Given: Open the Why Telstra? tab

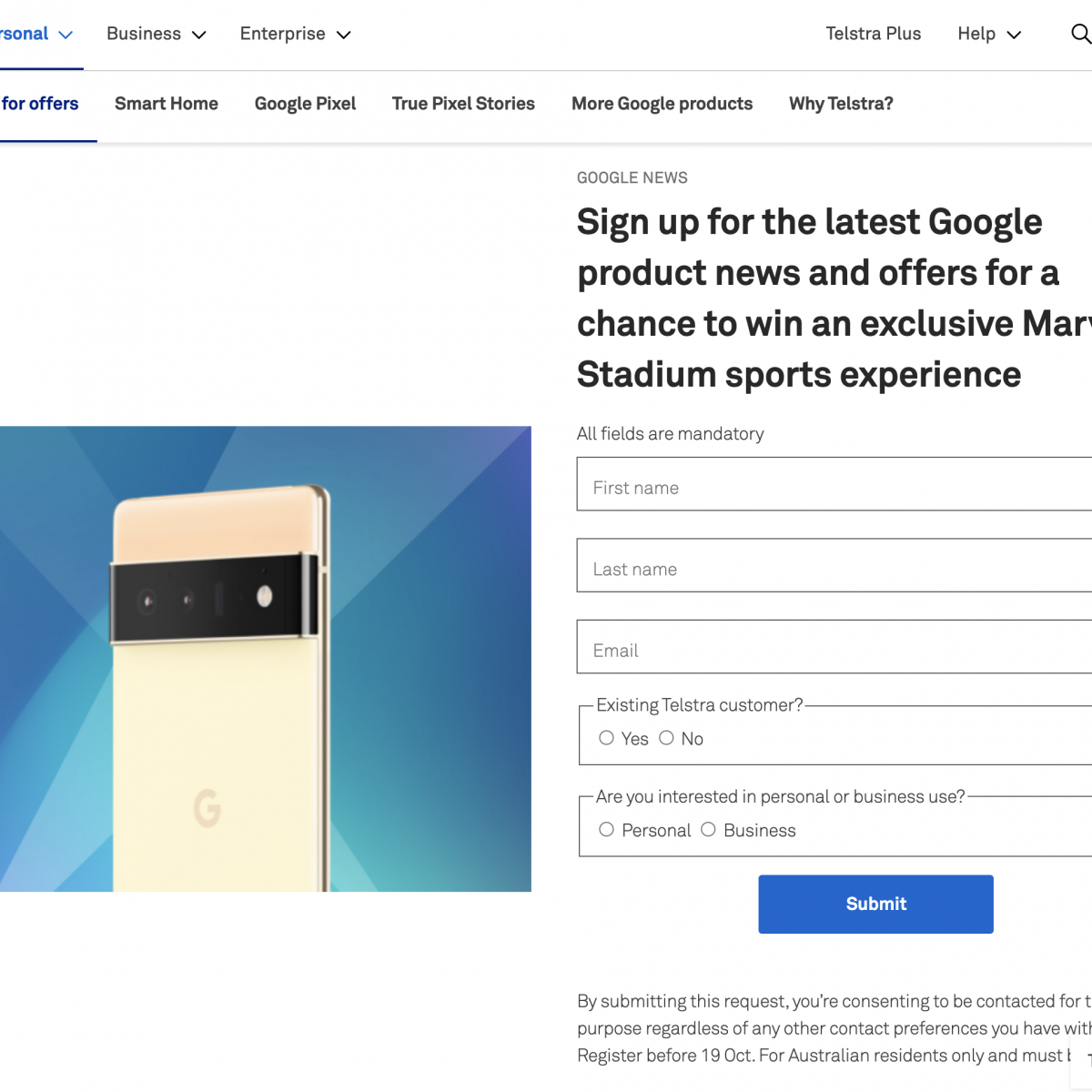Looking at the screenshot, I should point(841,104).
